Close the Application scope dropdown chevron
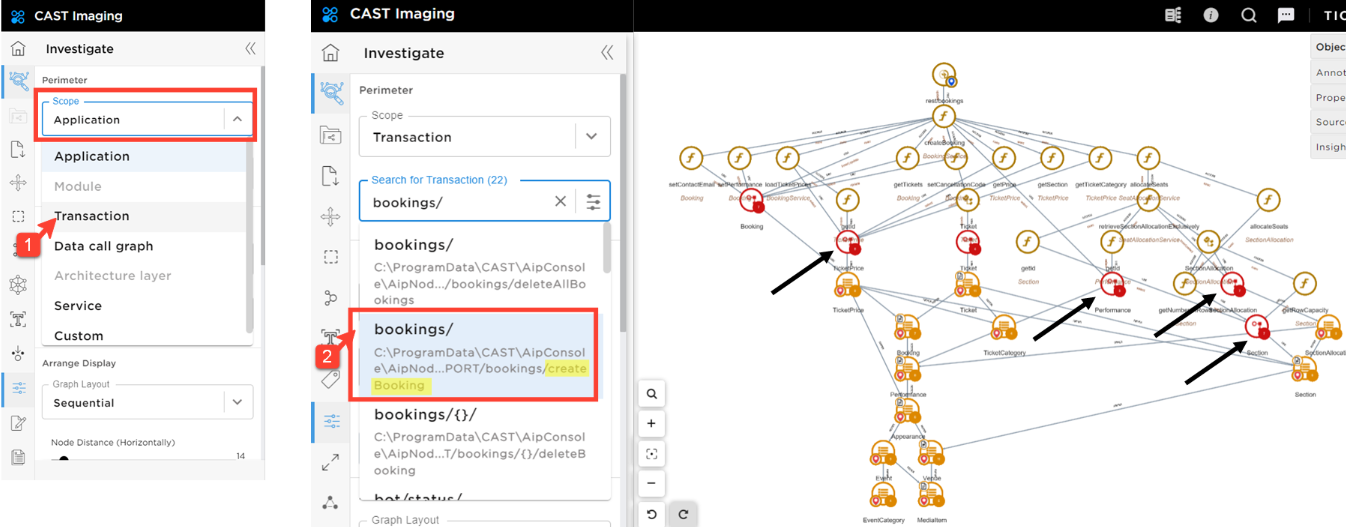The width and height of the screenshot is (1346, 527). click(237, 119)
